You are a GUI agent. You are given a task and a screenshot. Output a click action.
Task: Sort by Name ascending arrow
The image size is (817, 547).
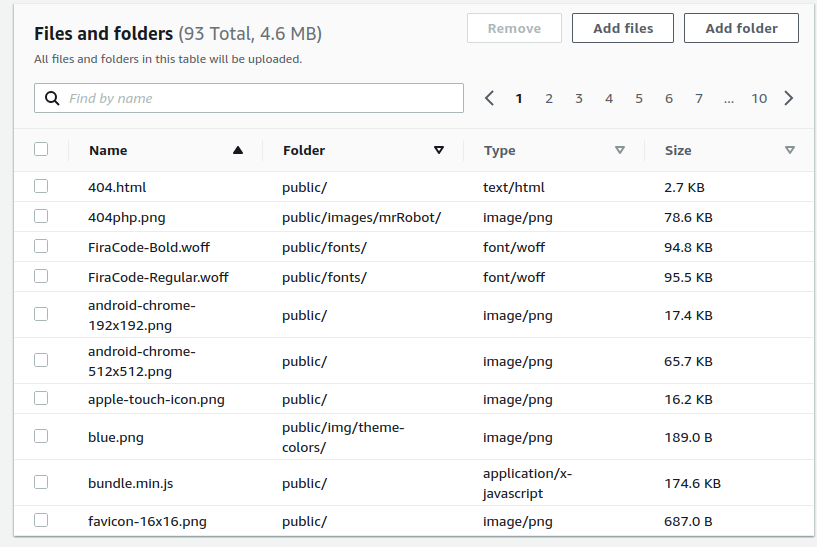(238, 150)
